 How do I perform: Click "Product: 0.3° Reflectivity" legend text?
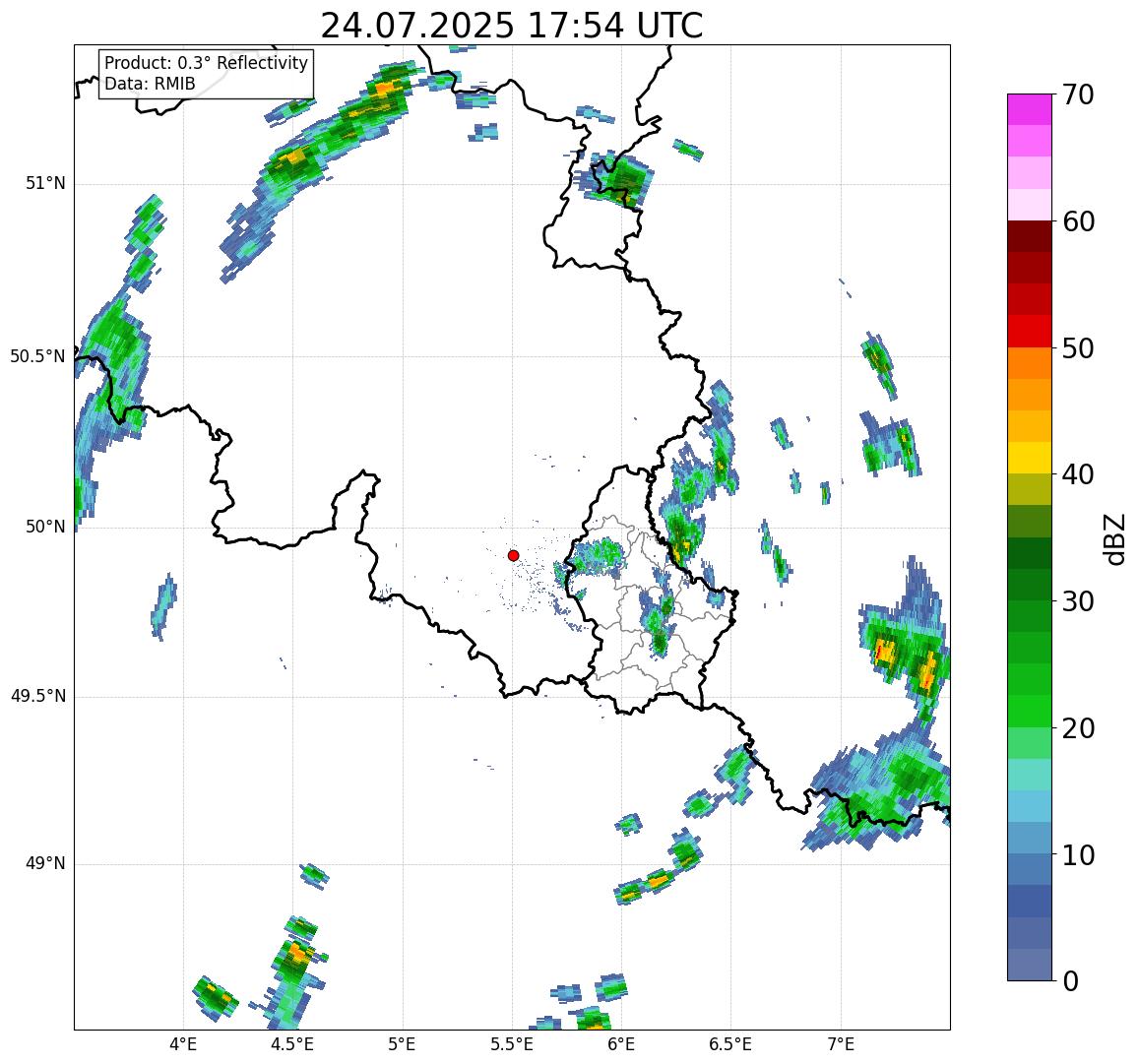coord(207,63)
